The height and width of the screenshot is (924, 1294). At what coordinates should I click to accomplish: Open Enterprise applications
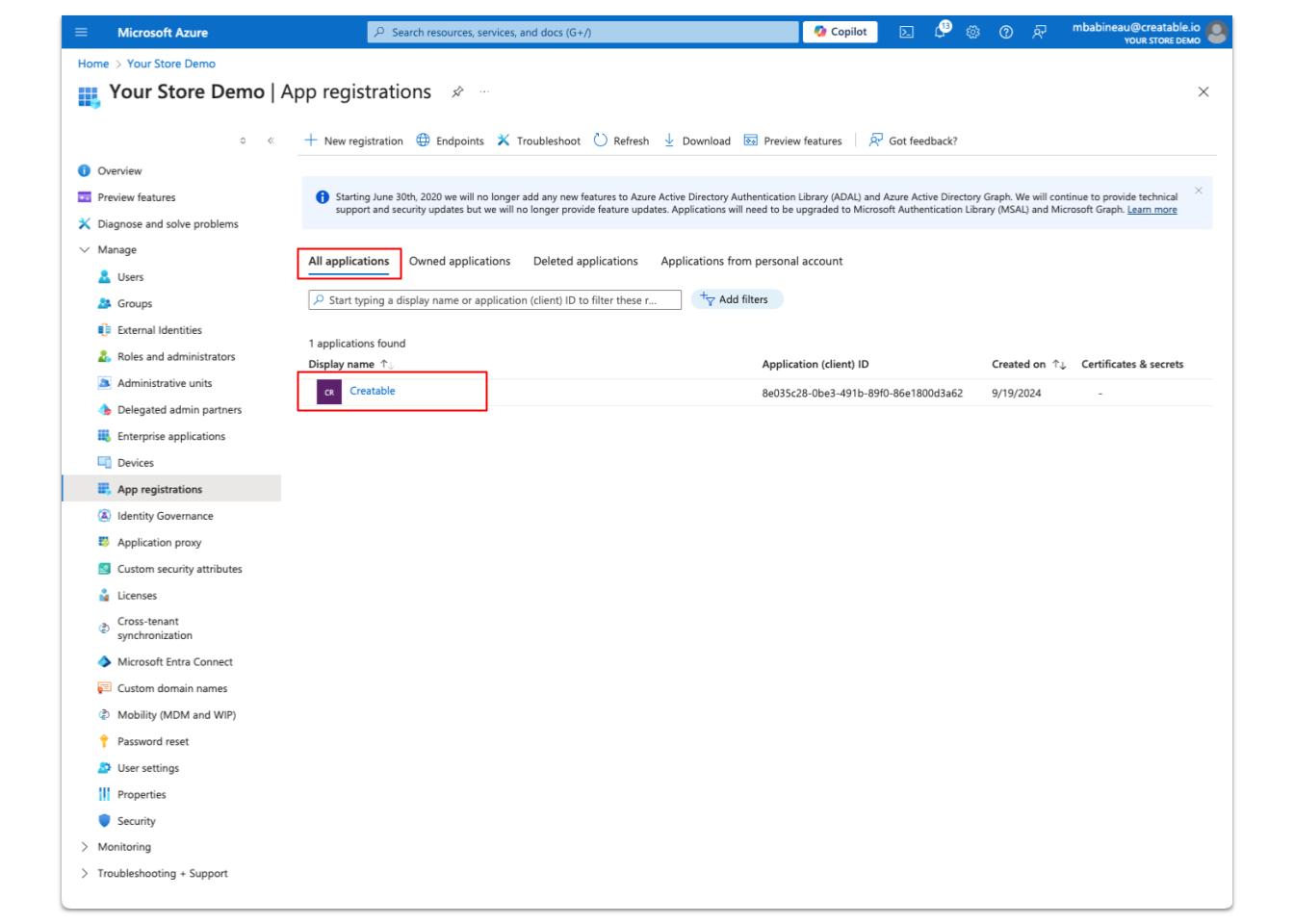point(170,436)
